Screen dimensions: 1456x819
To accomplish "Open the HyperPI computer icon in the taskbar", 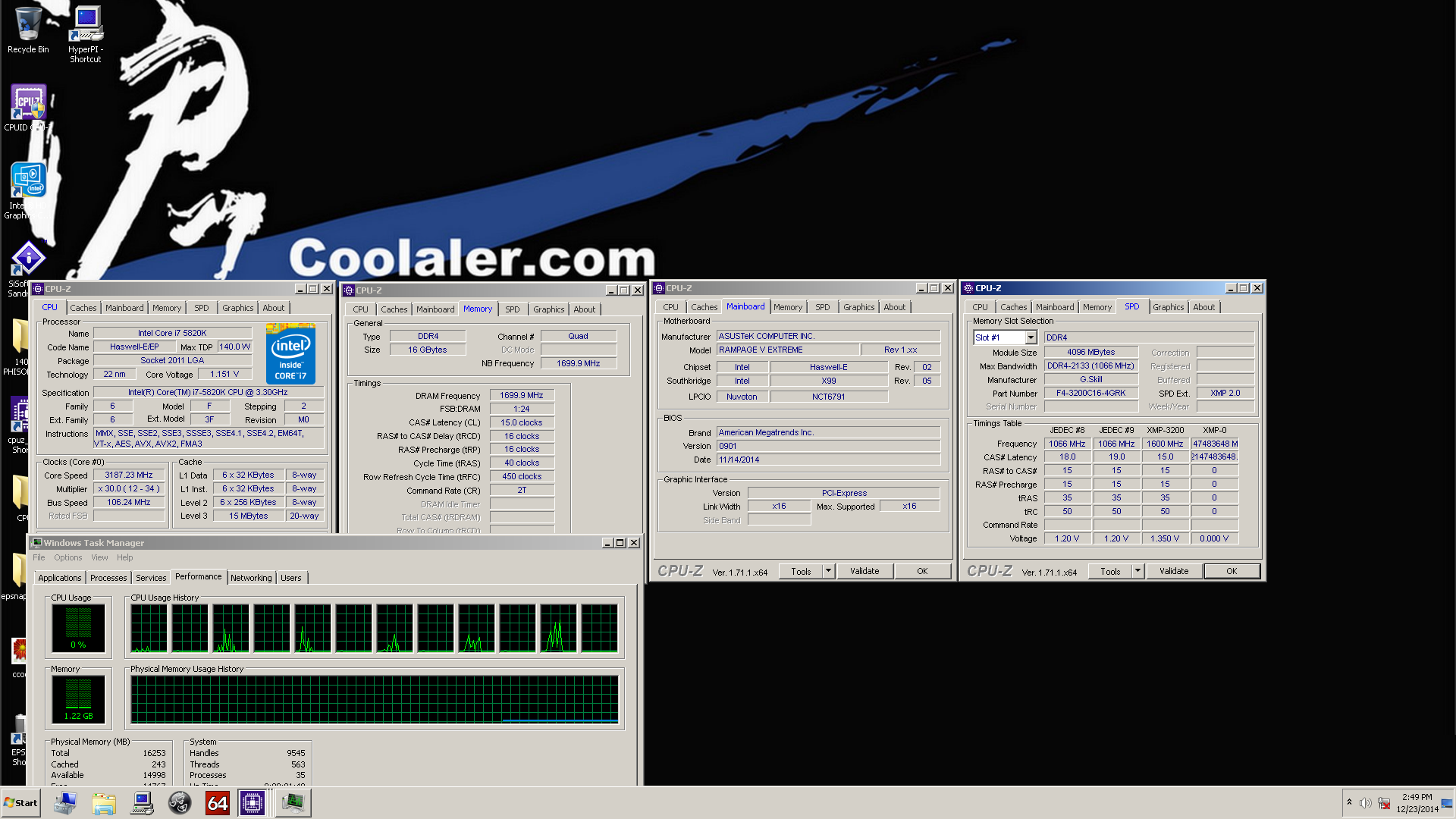I will pyautogui.click(x=142, y=803).
